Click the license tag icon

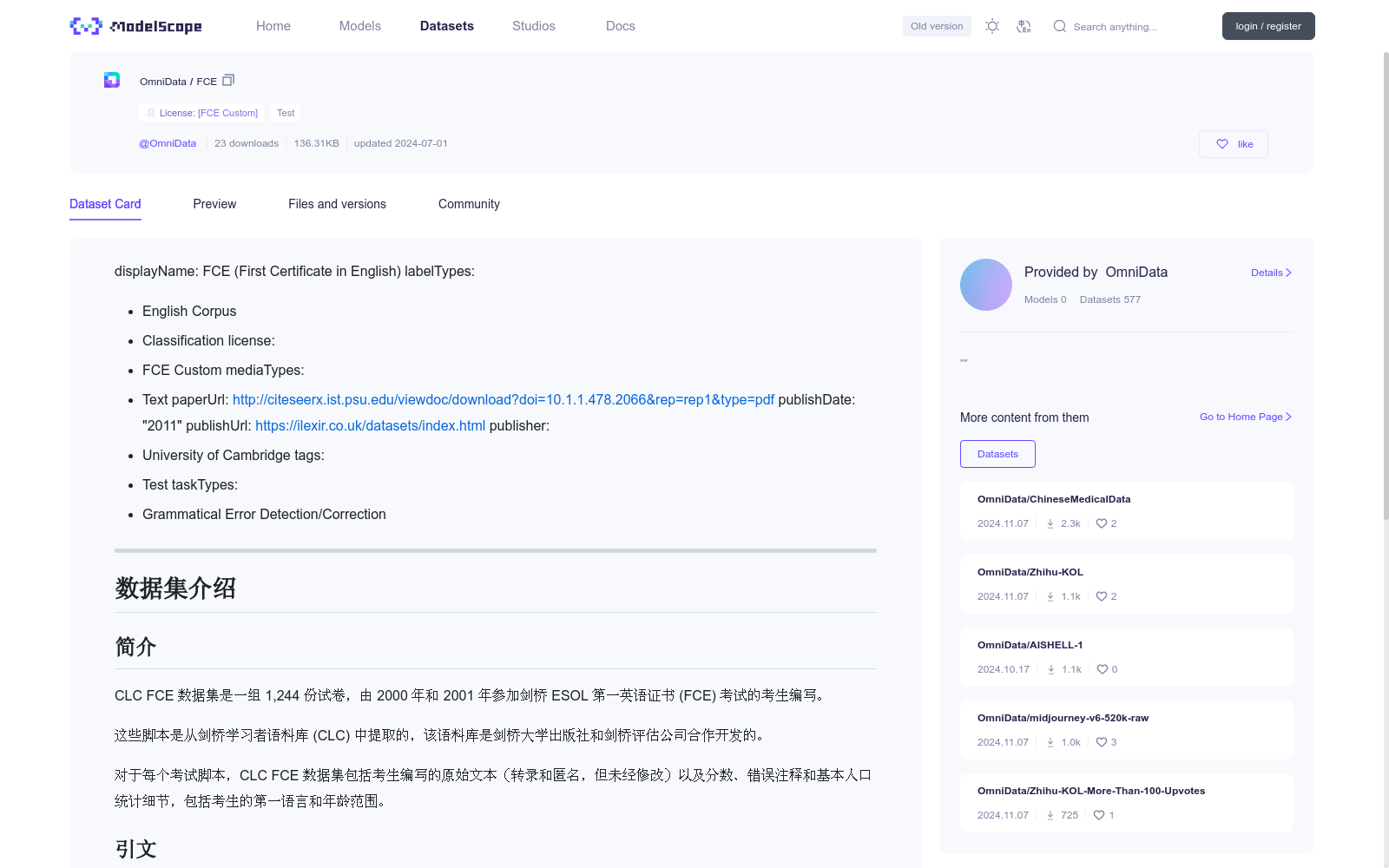pyautogui.click(x=151, y=113)
